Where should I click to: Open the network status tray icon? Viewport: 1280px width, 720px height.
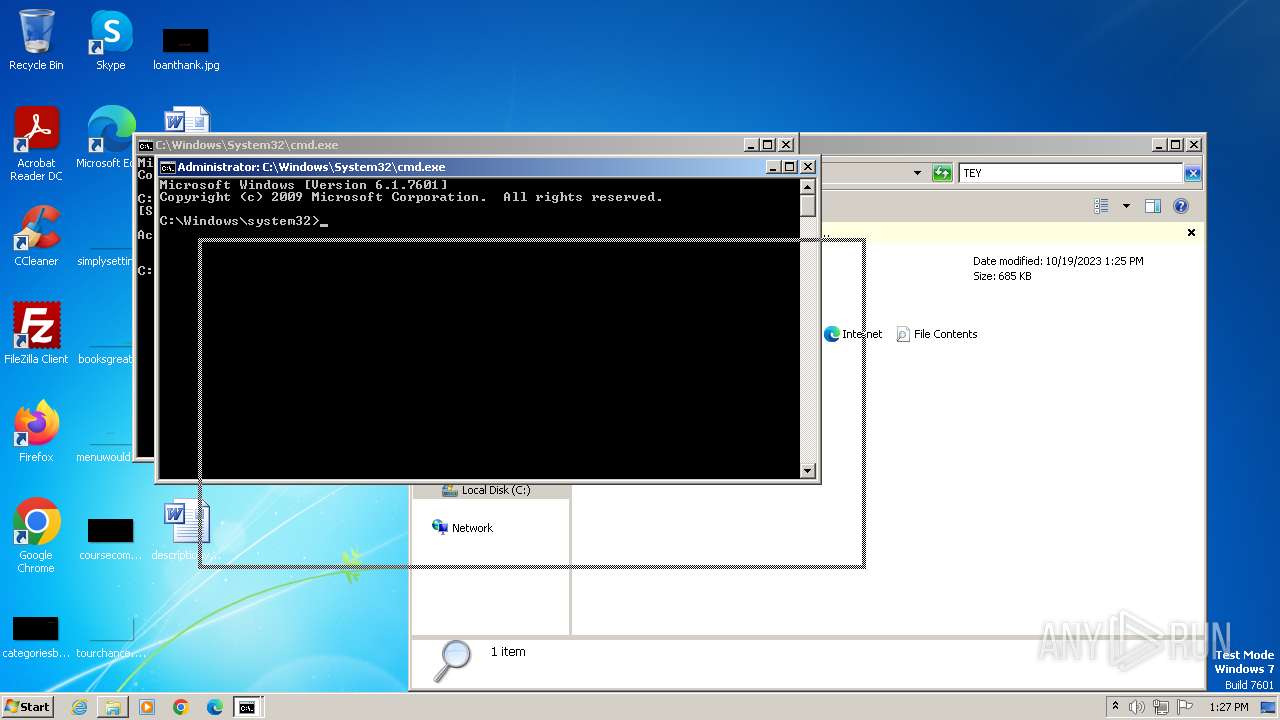point(1161,707)
